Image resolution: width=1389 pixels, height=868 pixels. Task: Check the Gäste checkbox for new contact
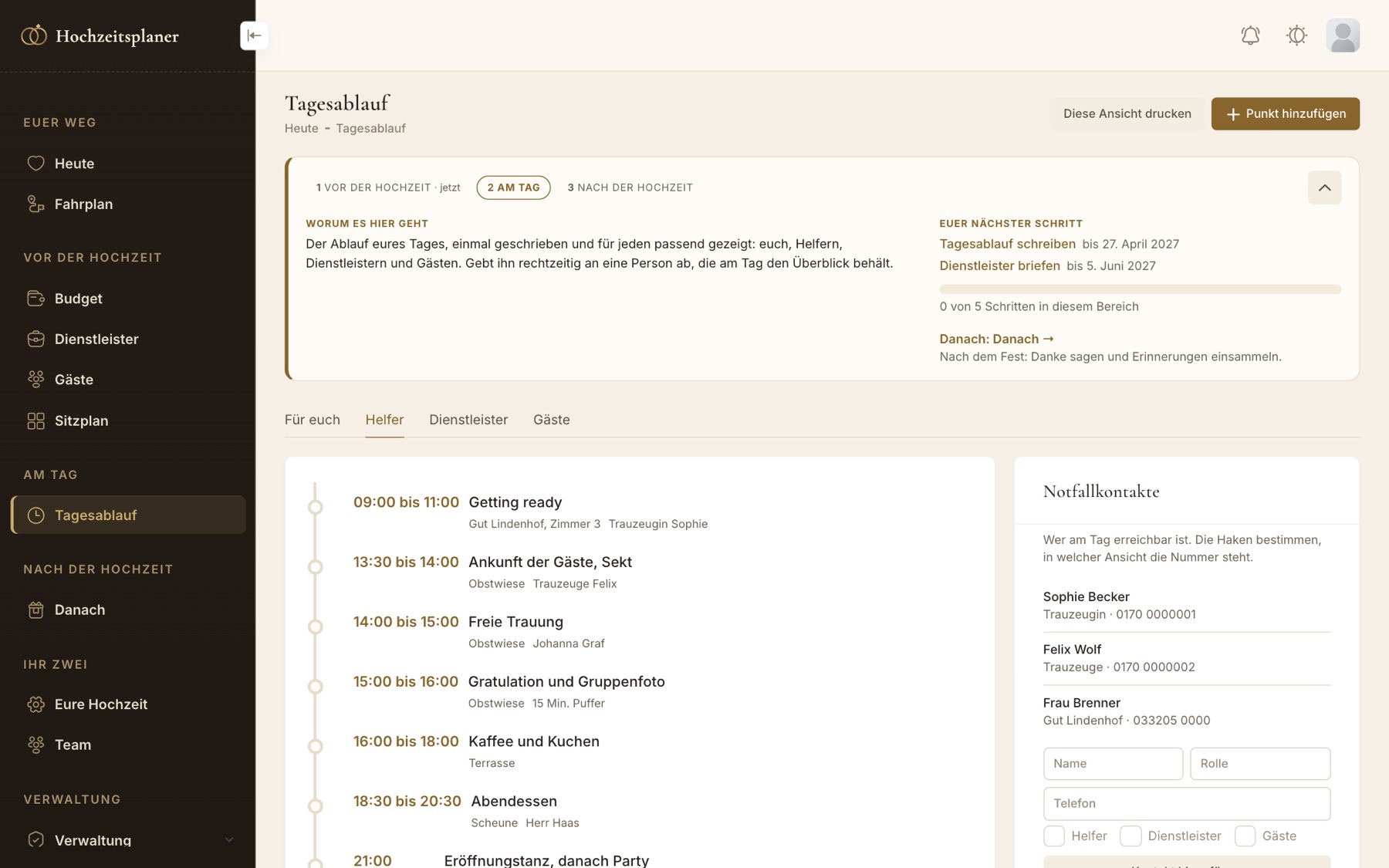tap(1245, 836)
